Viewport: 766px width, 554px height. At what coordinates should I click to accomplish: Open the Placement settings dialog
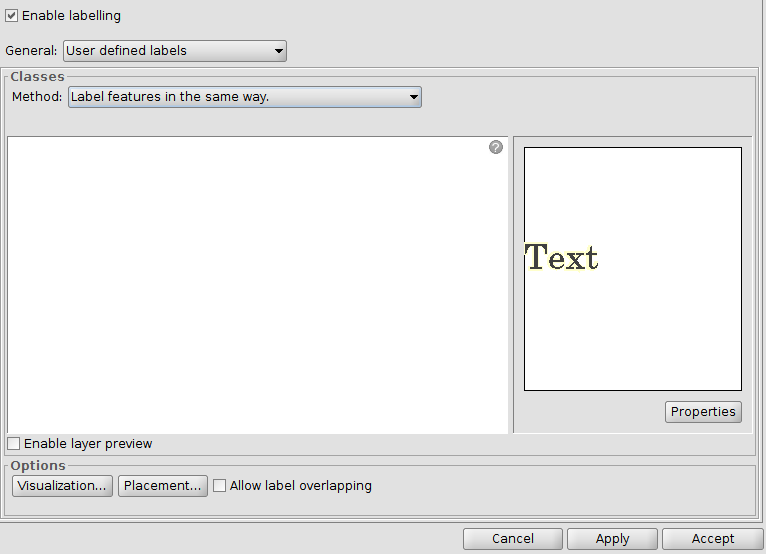click(163, 486)
